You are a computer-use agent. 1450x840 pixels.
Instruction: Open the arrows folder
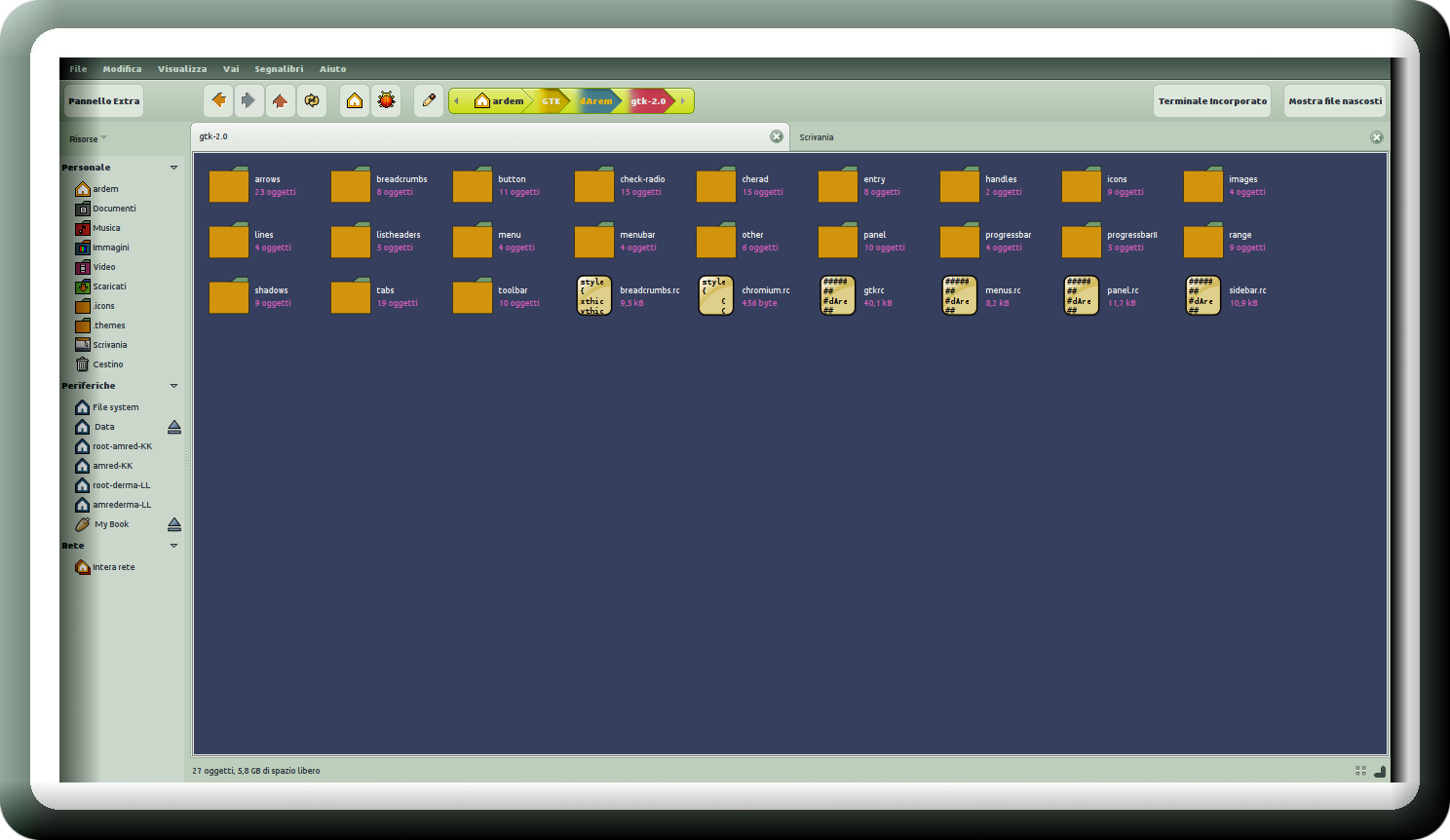click(x=229, y=185)
